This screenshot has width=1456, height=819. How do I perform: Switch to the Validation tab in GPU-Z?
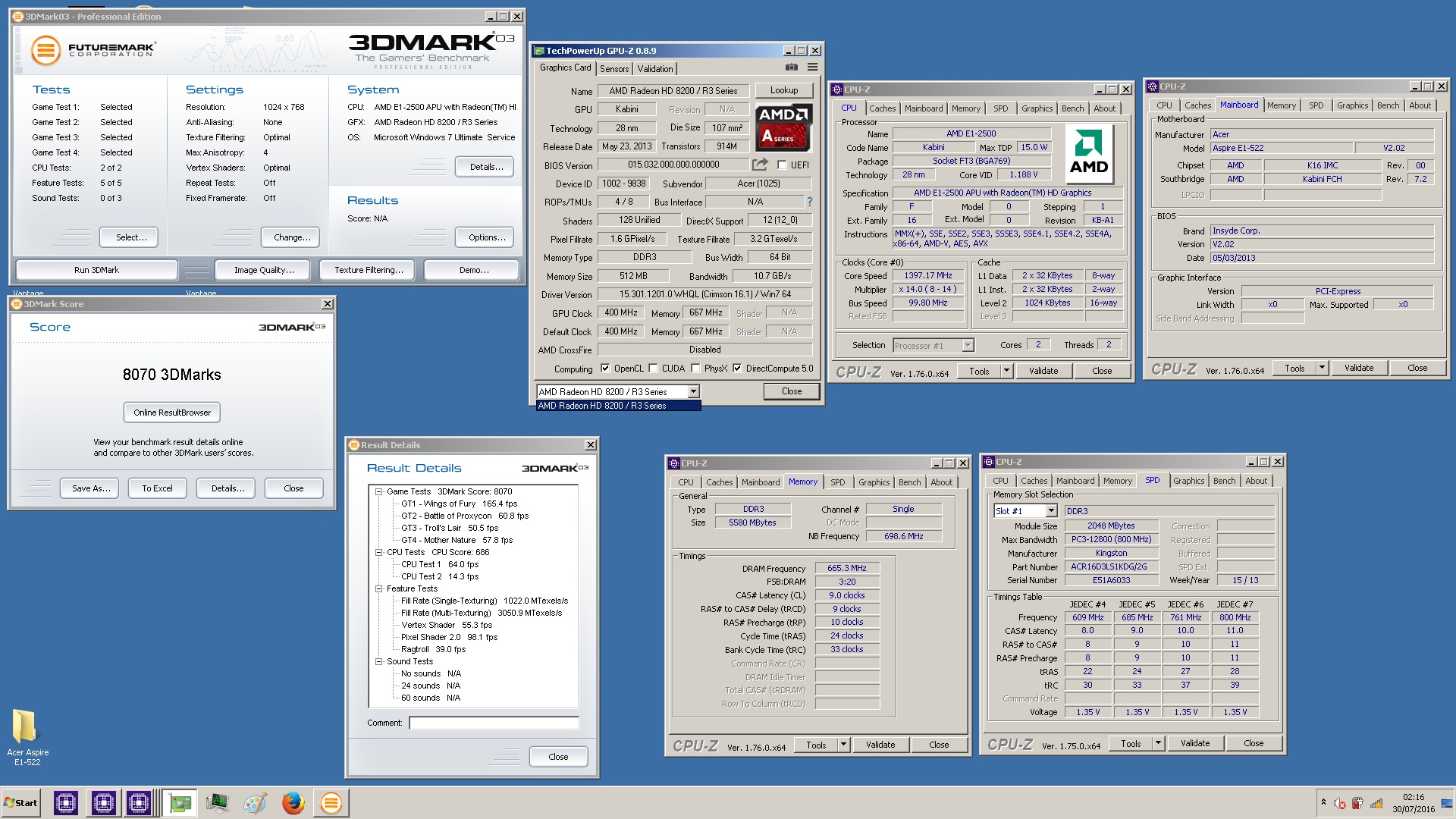pyautogui.click(x=654, y=69)
